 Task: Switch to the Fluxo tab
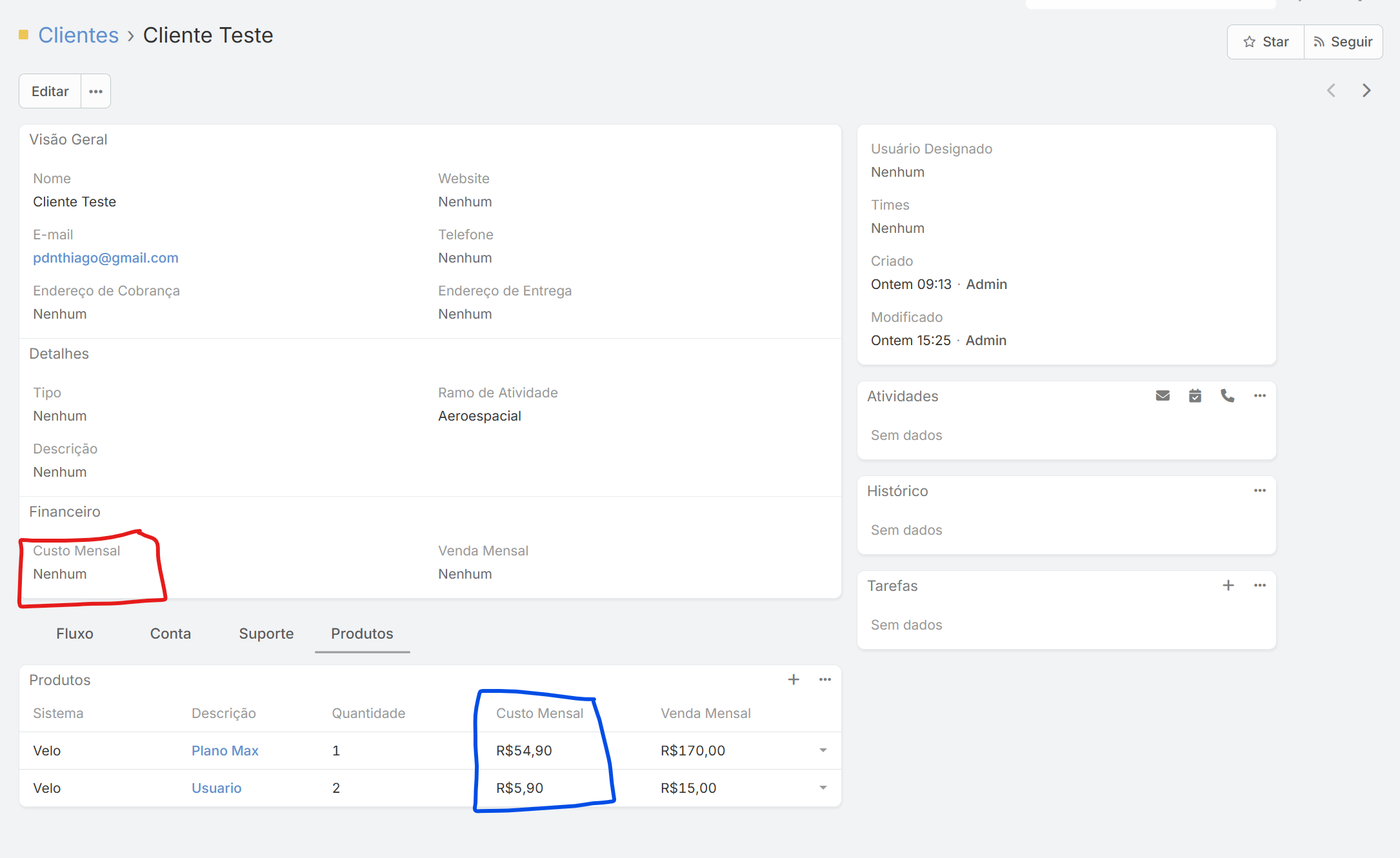pyautogui.click(x=75, y=634)
